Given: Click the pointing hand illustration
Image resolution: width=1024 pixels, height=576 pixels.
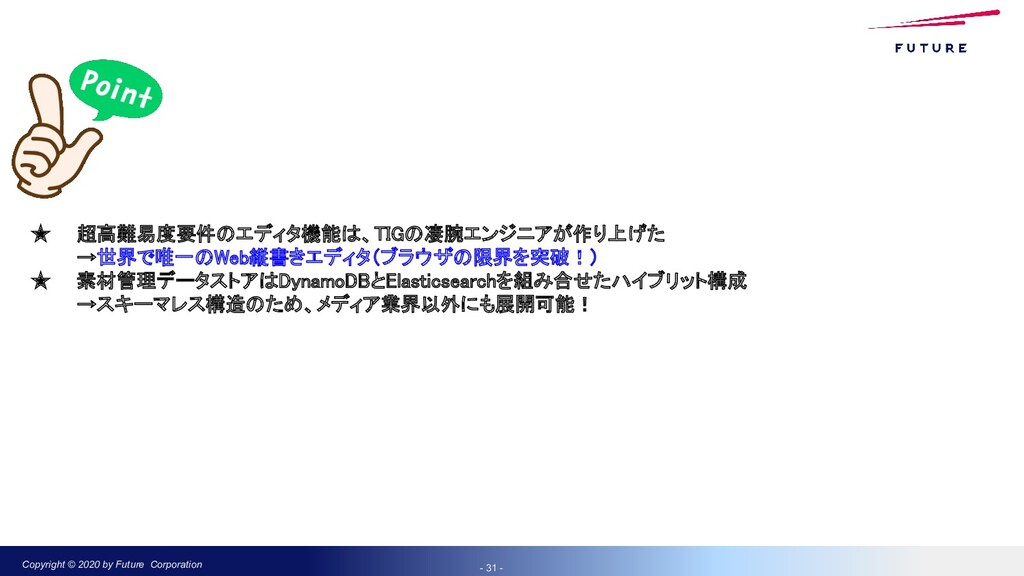Looking at the screenshot, I should (55, 136).
